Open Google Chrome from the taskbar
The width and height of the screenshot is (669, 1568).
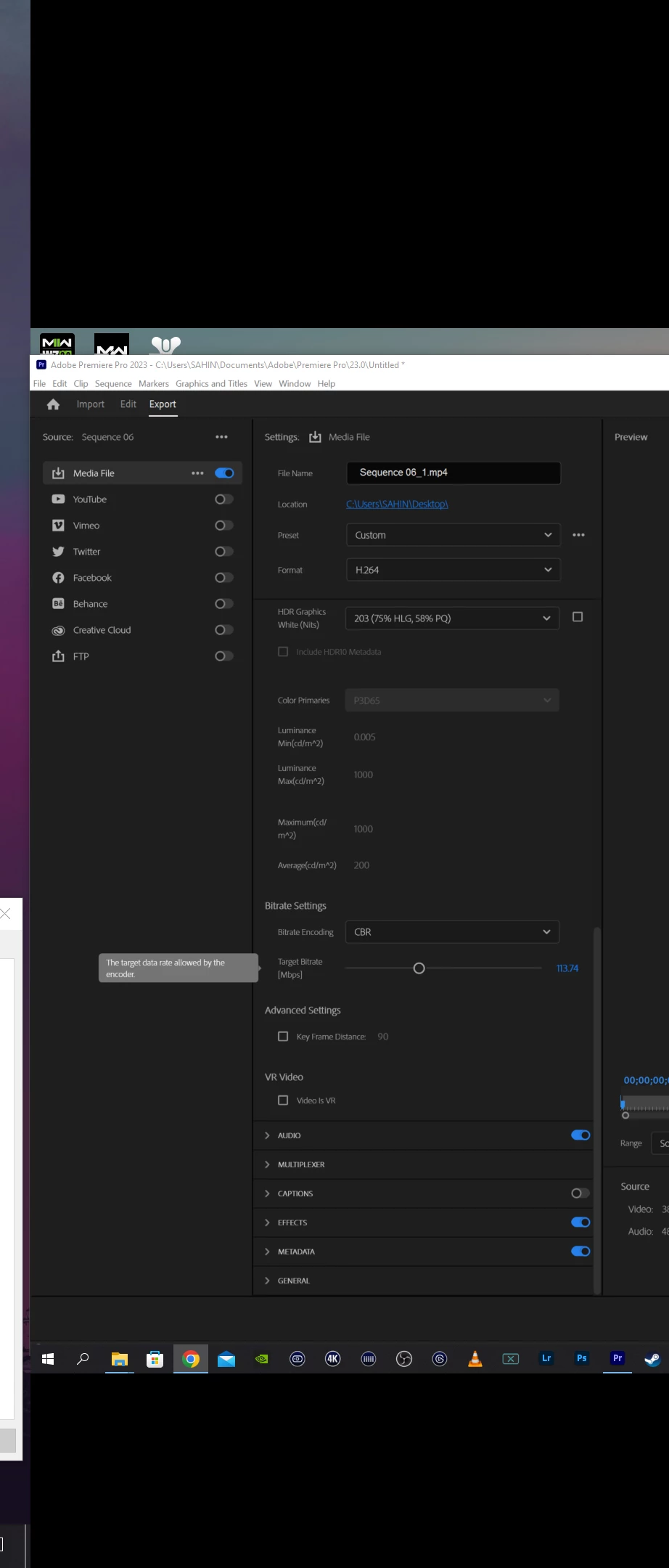(191, 1359)
